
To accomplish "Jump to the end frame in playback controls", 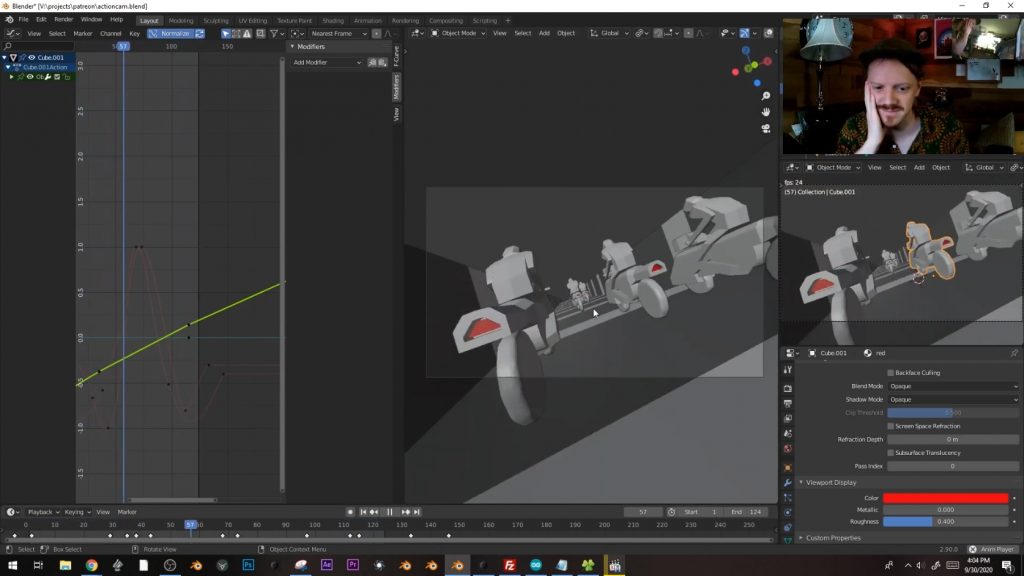I will 417,512.
